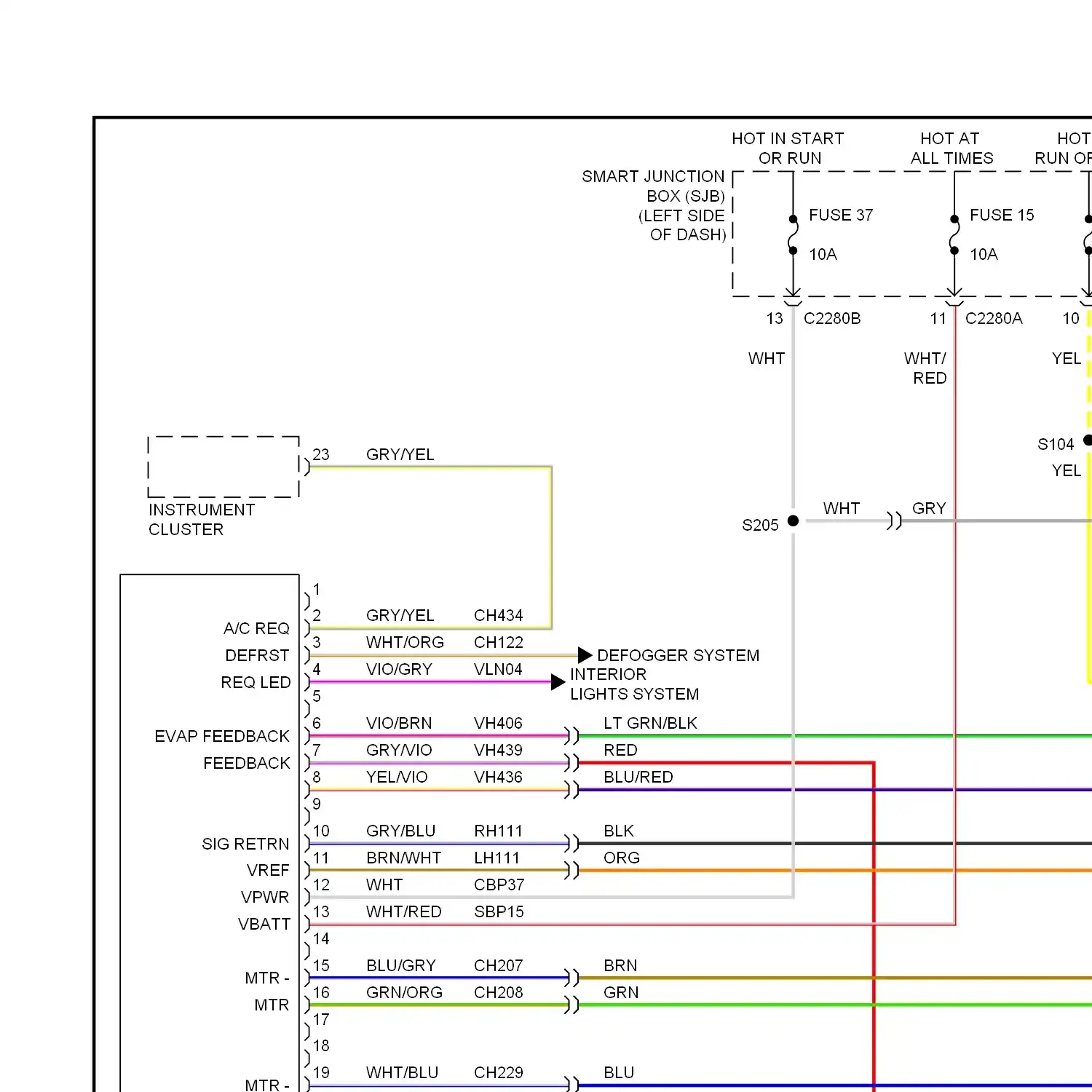1092x1092 pixels.
Task: Select circuit code CH122
Action: tap(499, 642)
